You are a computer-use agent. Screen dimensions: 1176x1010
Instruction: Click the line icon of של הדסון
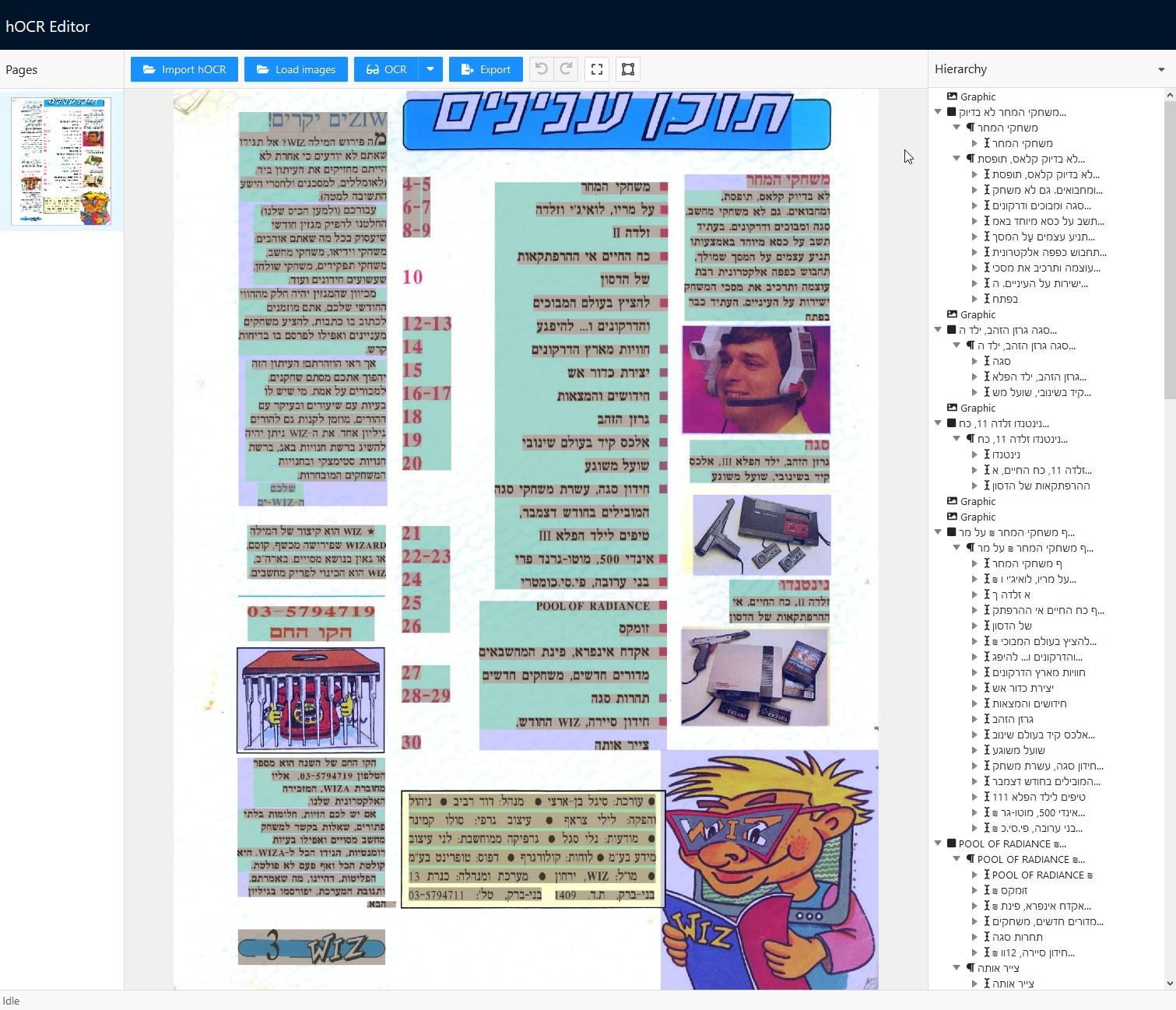987,626
